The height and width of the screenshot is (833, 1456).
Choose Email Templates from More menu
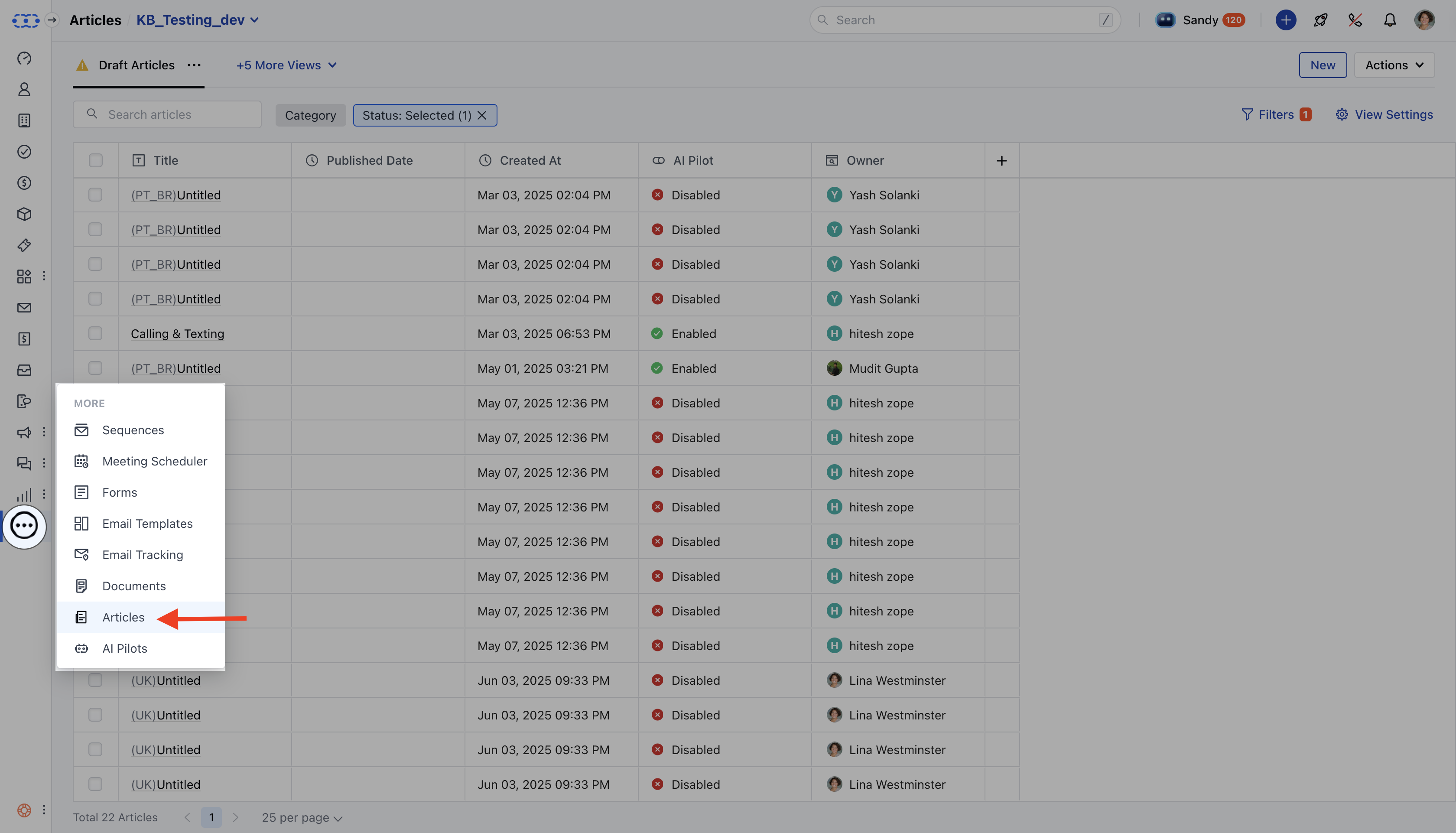click(147, 524)
